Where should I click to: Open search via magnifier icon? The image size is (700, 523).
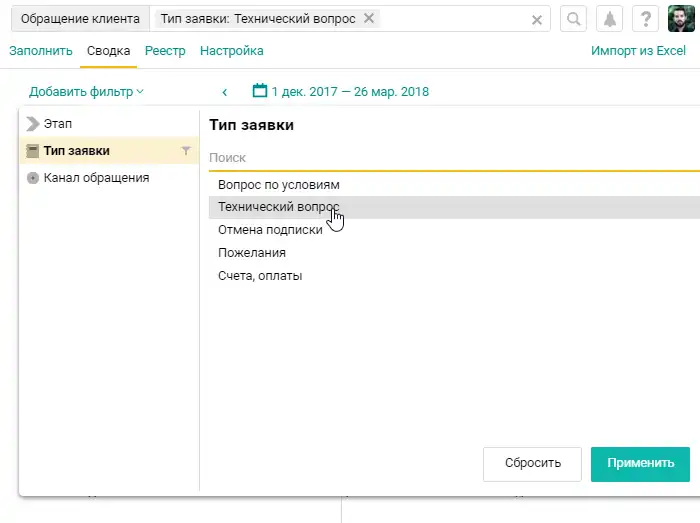click(x=573, y=19)
